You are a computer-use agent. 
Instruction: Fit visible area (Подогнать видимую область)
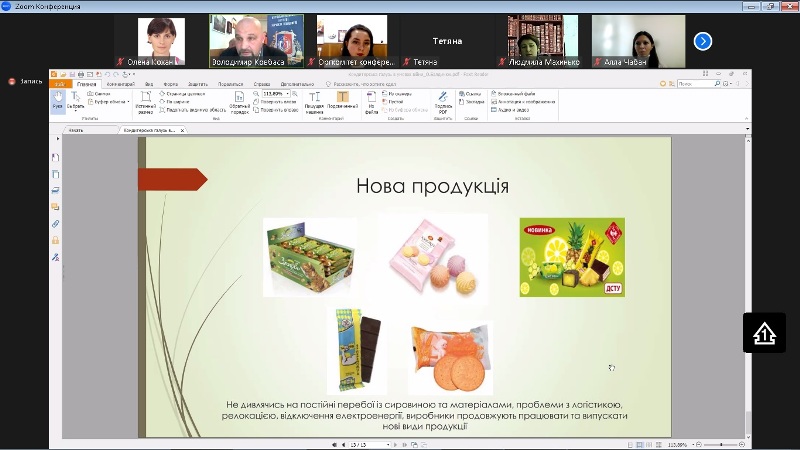(192, 110)
